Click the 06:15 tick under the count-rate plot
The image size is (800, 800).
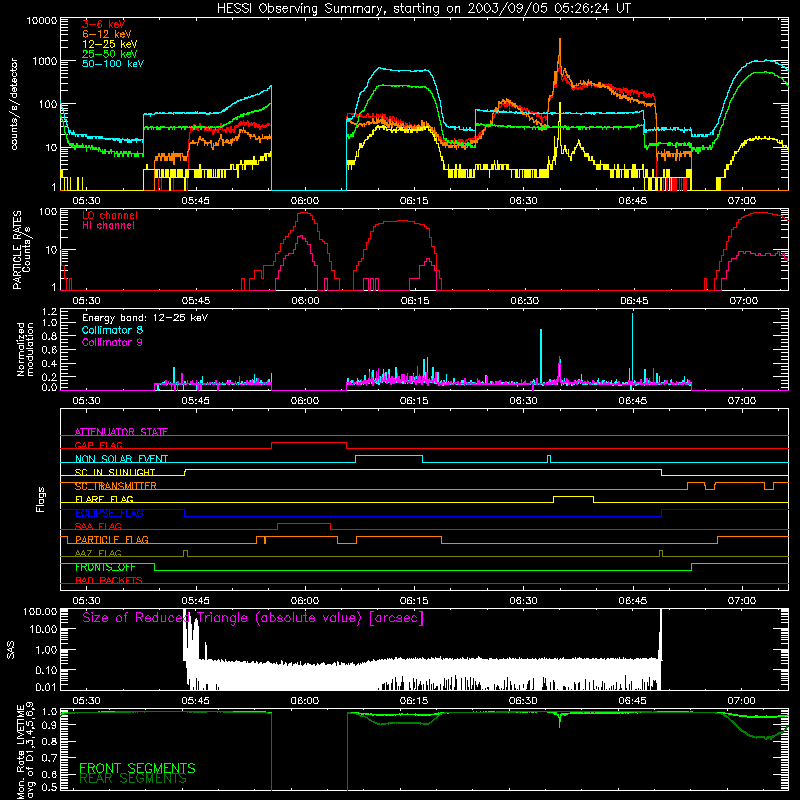414,201
